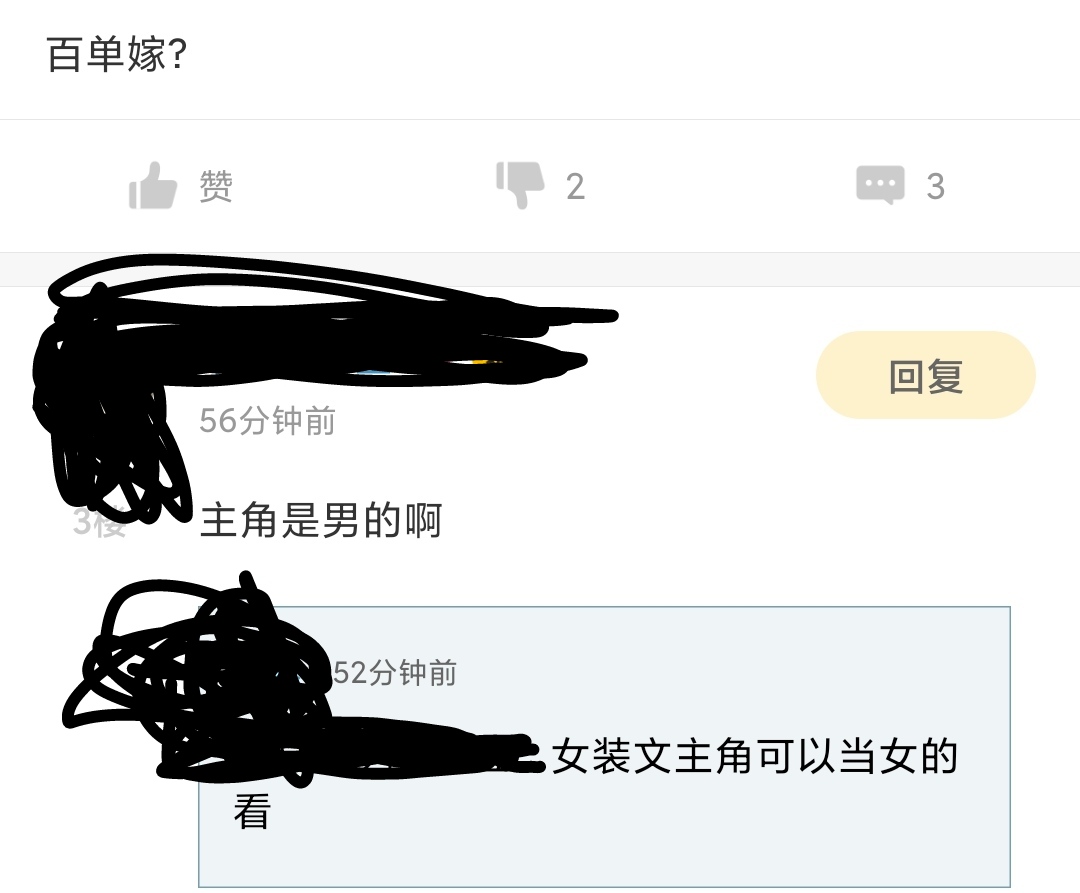Click the character 看 in the nested reply
This screenshot has height=893, width=1080.
(x=252, y=812)
